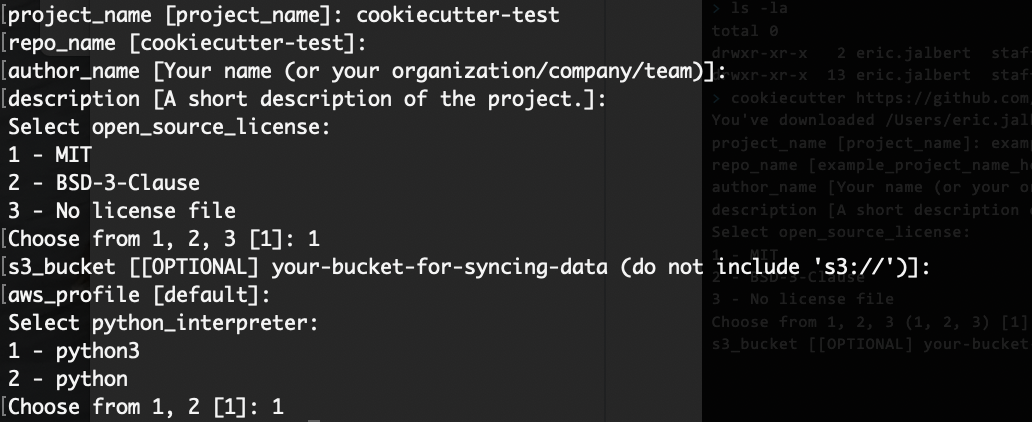Click the final 'Choose from 1, 2 [1]: 1' prompt
This screenshot has width=1032, height=422.
pos(146,407)
